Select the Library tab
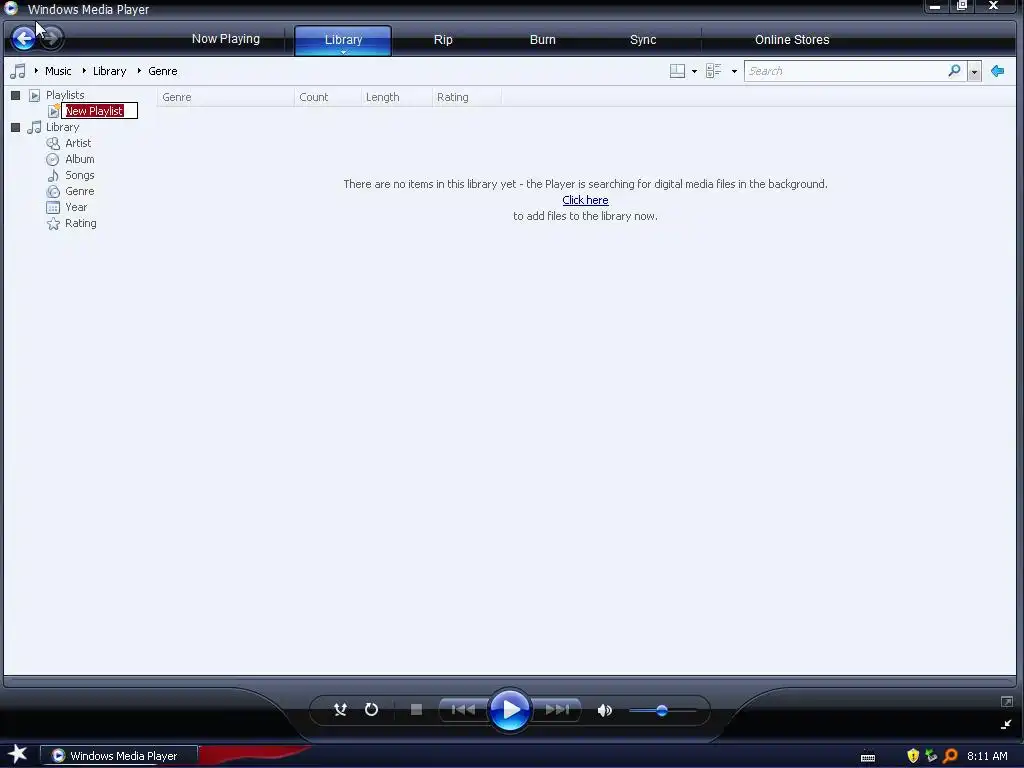This screenshot has height=768, width=1024. [x=343, y=40]
